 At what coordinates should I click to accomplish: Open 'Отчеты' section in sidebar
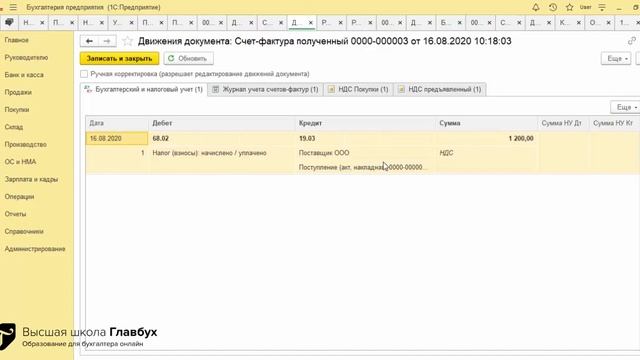pyautogui.click(x=15, y=214)
